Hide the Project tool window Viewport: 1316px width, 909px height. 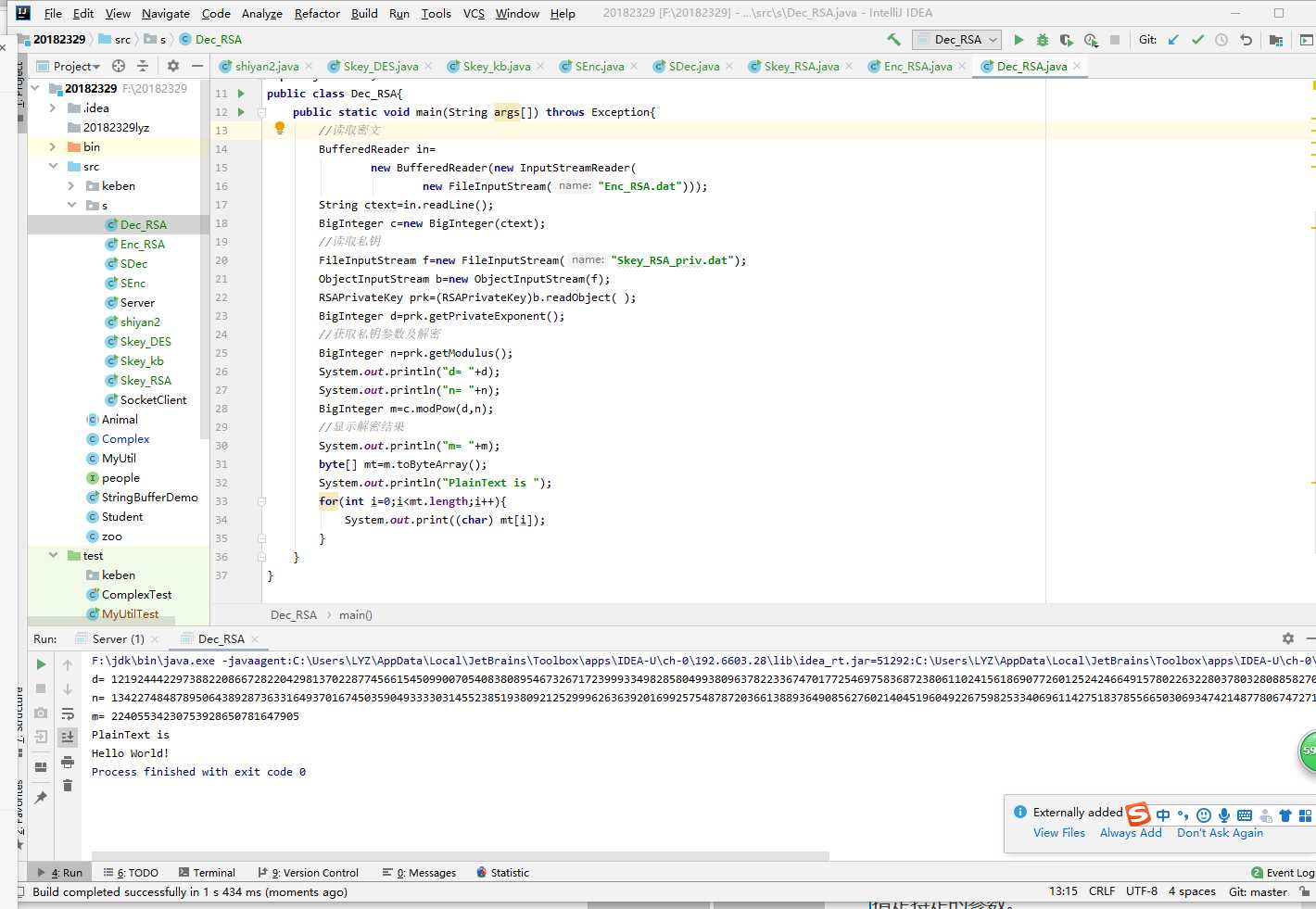tap(196, 66)
